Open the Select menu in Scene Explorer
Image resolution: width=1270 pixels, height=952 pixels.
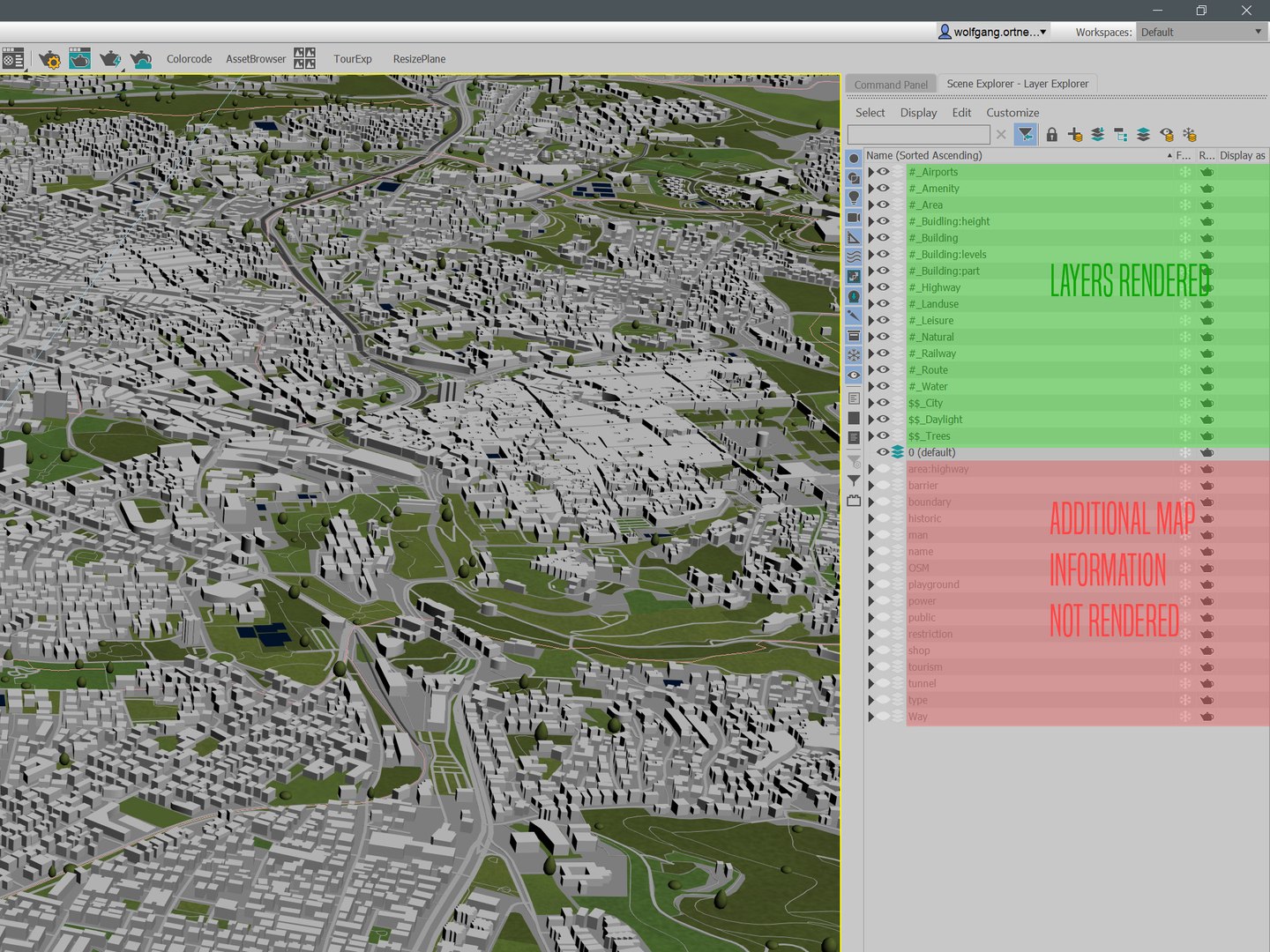pos(870,113)
